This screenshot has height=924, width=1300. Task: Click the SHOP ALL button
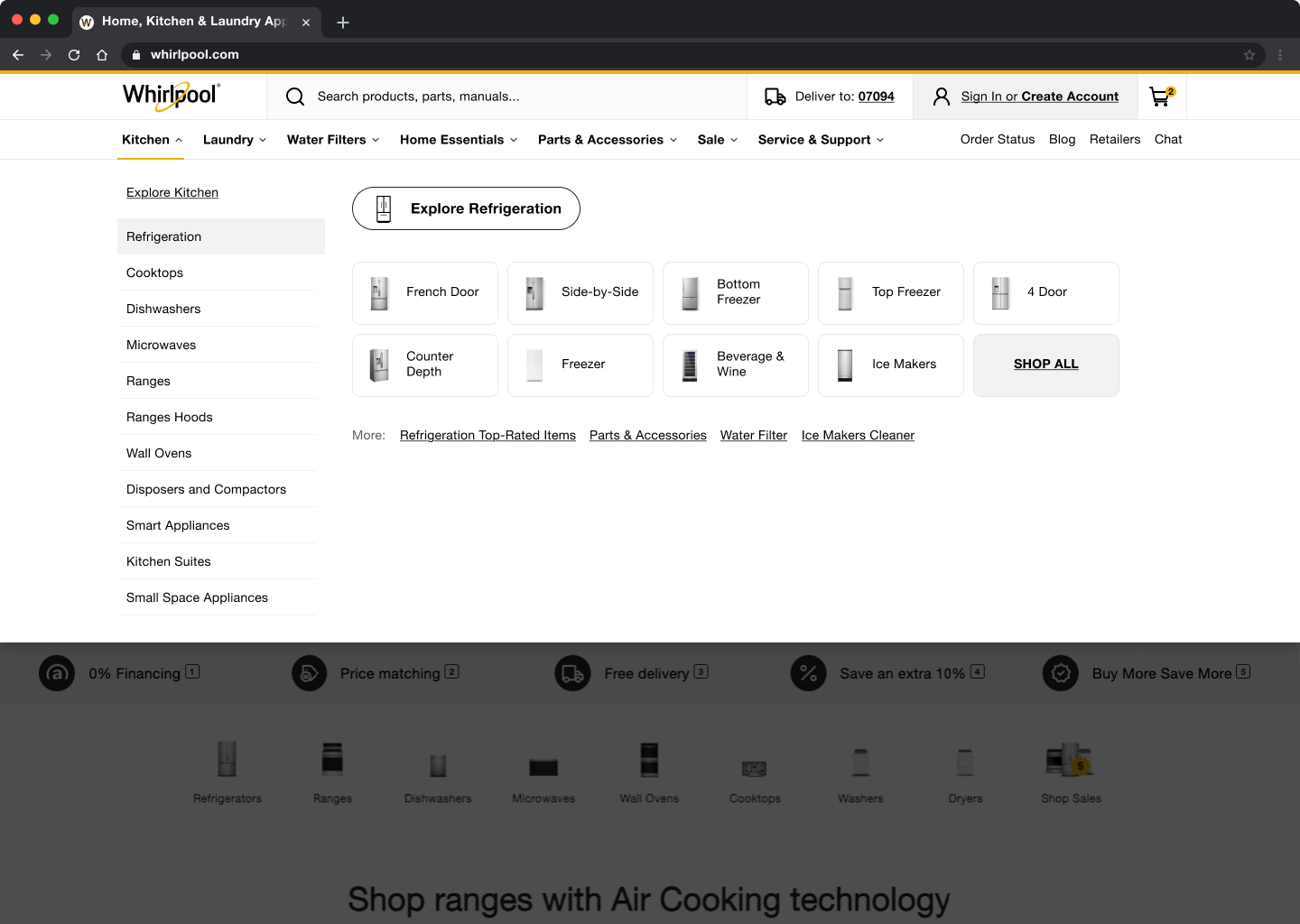[x=1045, y=365]
